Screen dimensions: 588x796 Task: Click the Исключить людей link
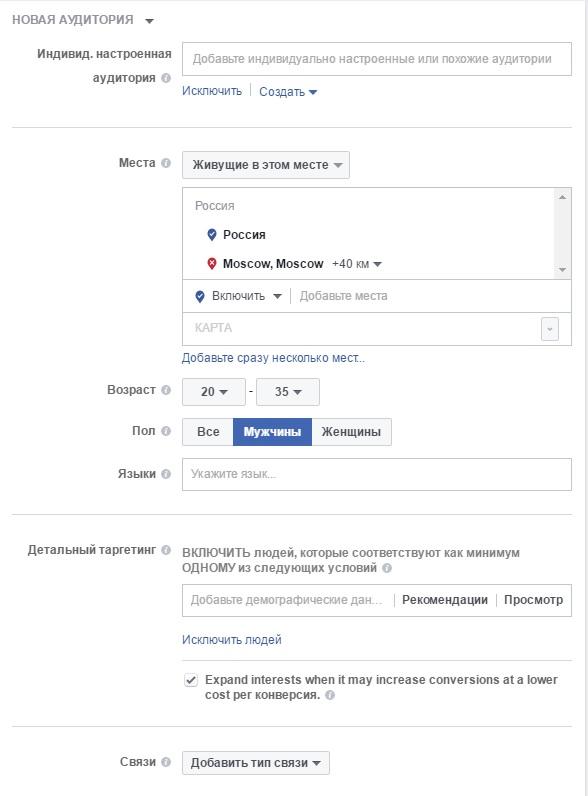click(x=232, y=640)
